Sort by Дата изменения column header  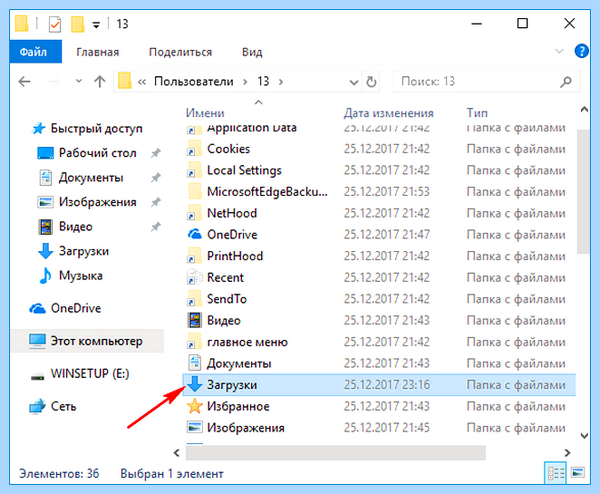coord(388,113)
